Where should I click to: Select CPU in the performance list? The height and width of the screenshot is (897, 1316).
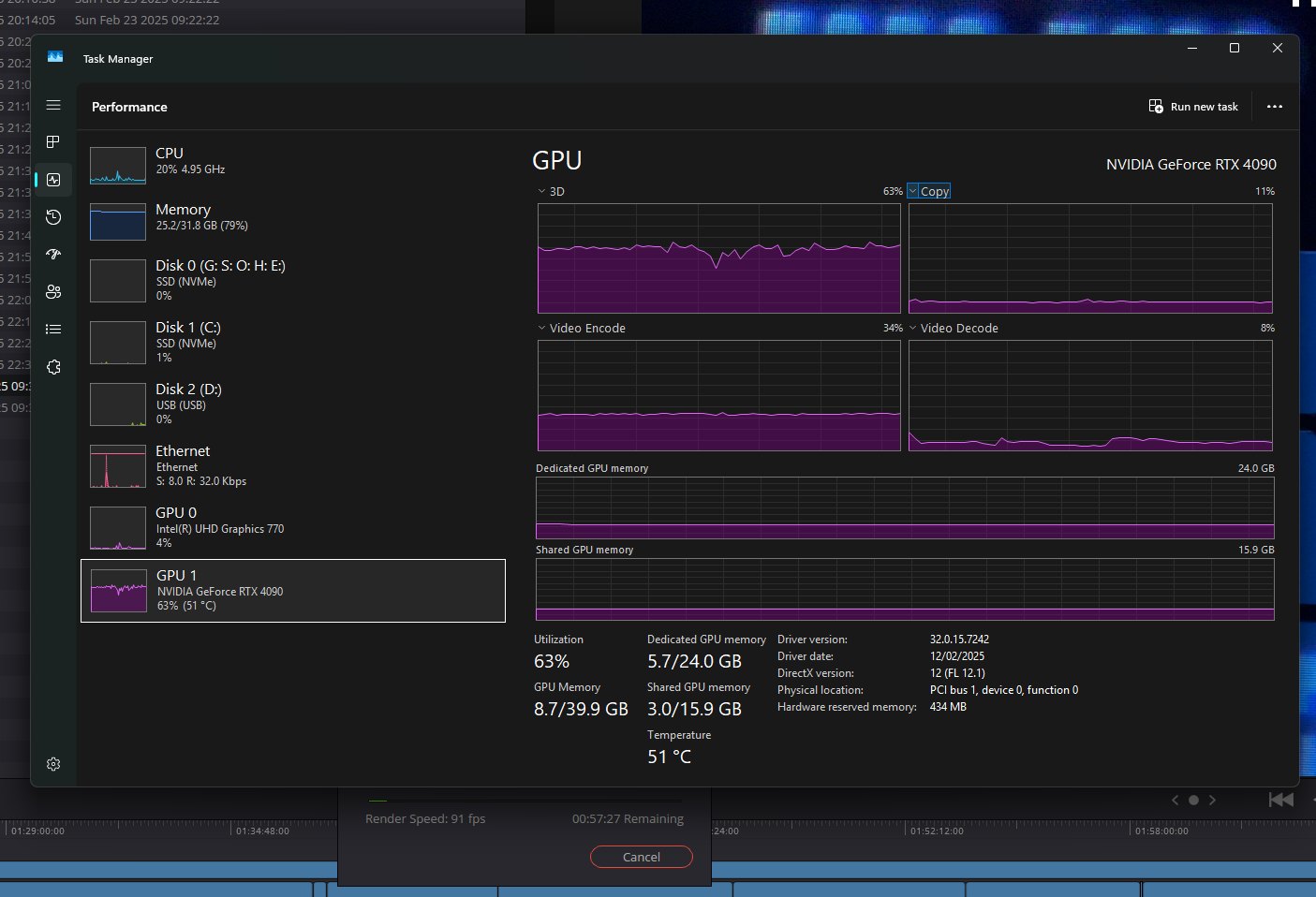click(x=293, y=165)
